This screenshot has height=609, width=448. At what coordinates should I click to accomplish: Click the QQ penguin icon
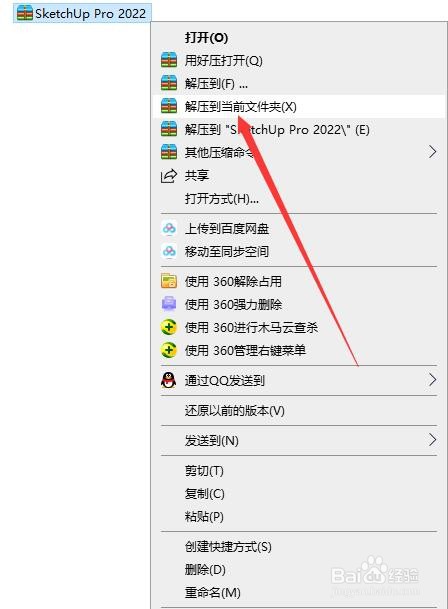169,380
